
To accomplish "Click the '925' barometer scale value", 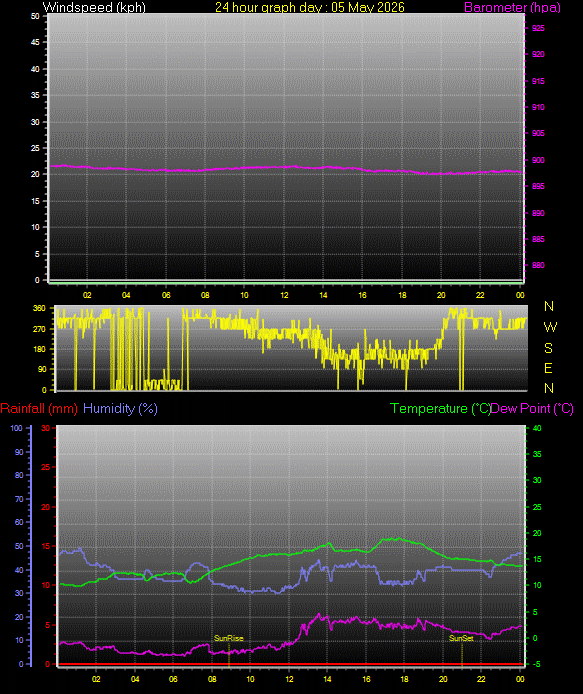I will tap(538, 28).
